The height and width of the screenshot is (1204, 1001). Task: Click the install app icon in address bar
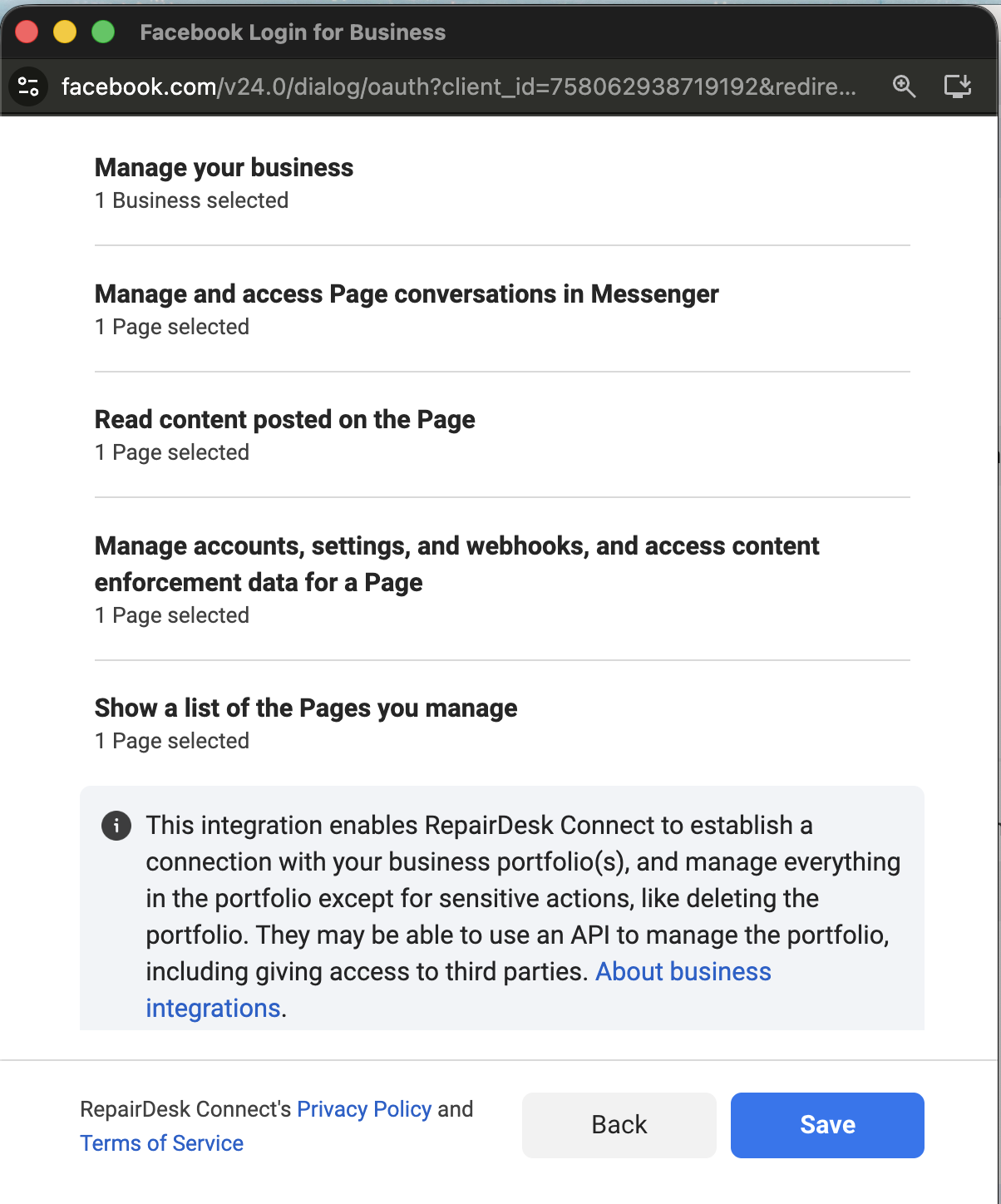958,86
